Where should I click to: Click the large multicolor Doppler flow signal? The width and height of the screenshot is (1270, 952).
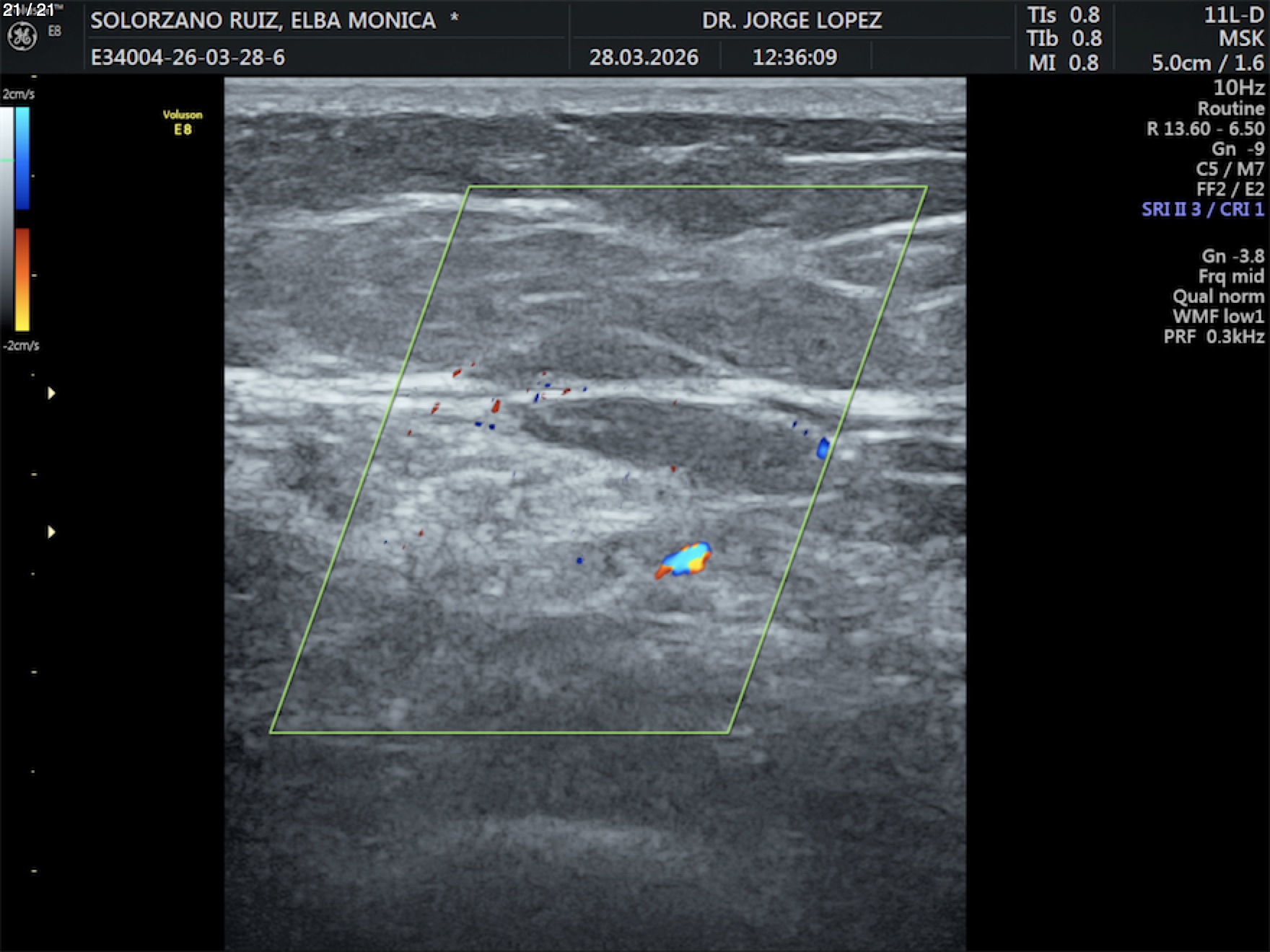685,560
